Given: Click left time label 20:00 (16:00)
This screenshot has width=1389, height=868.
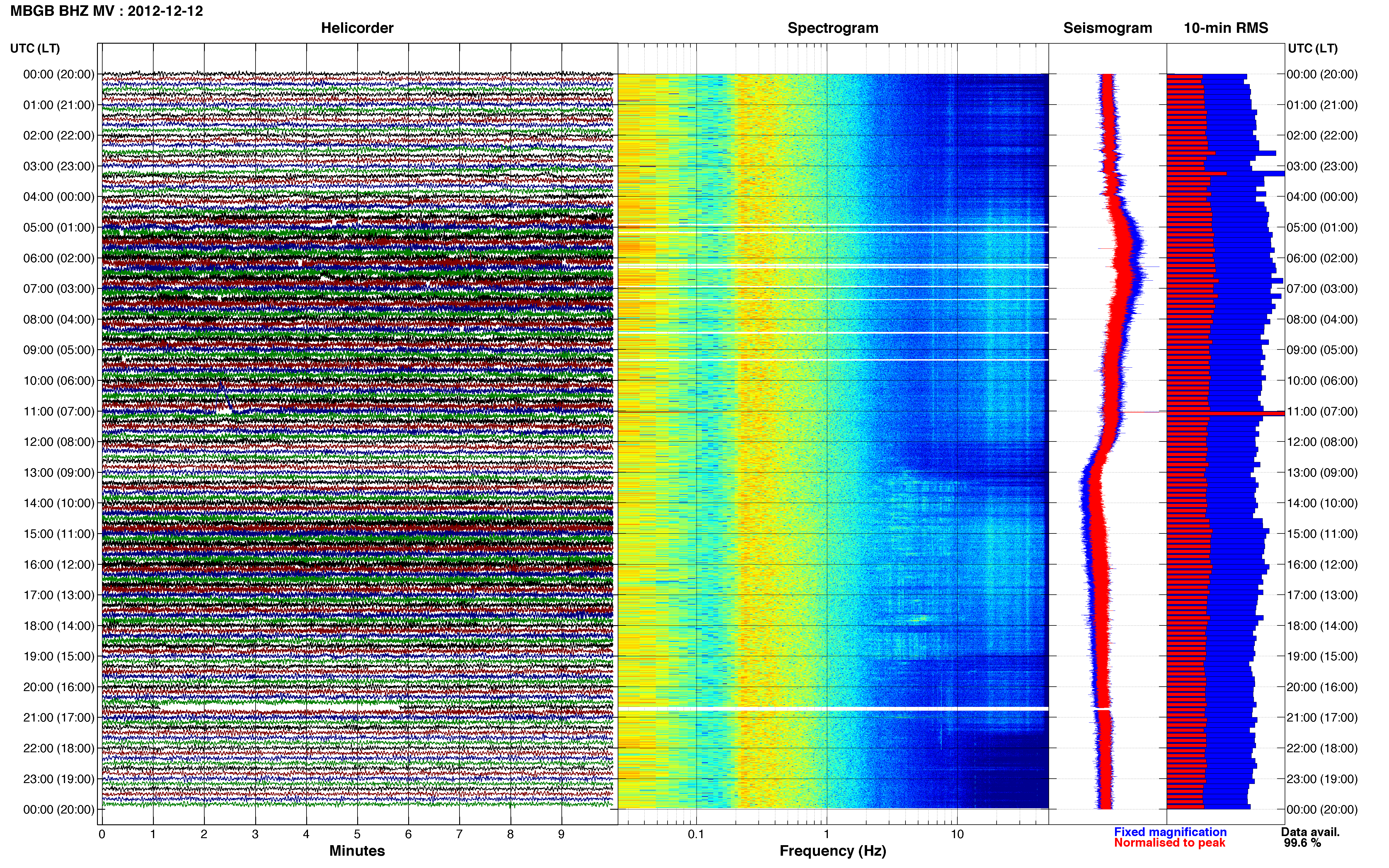Looking at the screenshot, I should point(59,687).
